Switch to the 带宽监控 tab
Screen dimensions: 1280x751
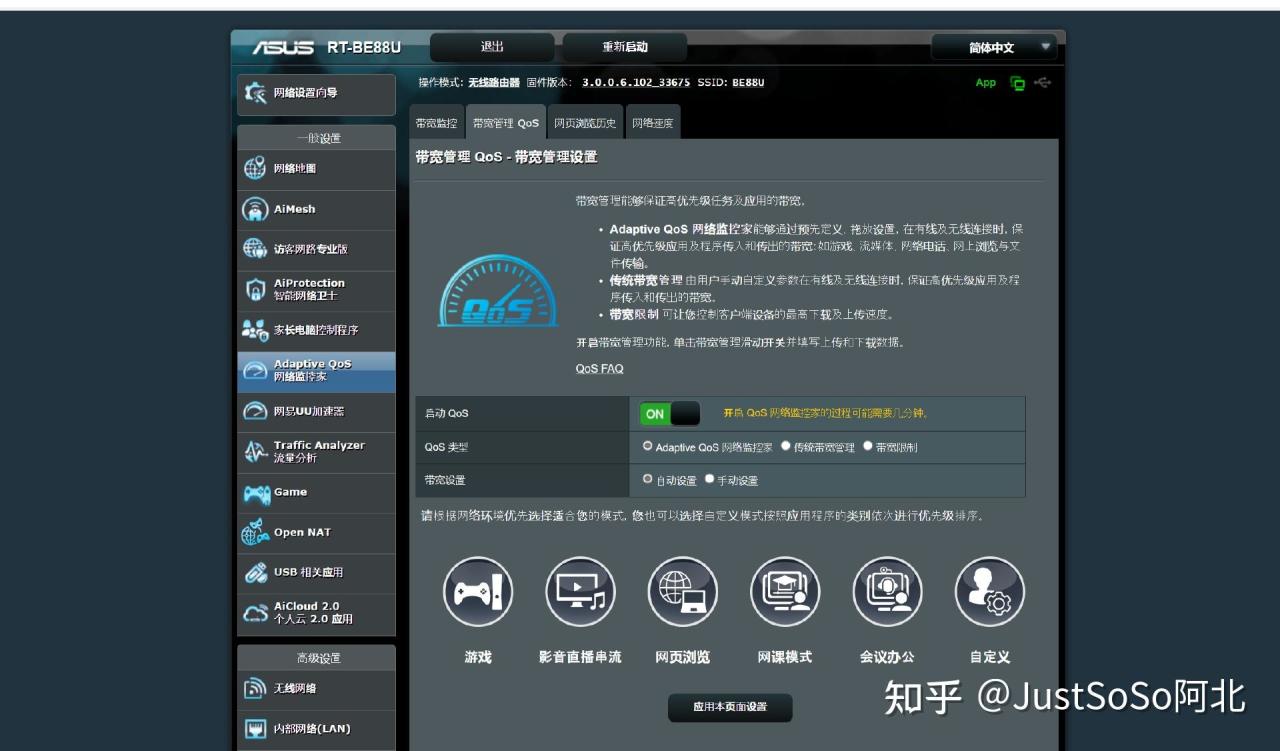coord(436,123)
